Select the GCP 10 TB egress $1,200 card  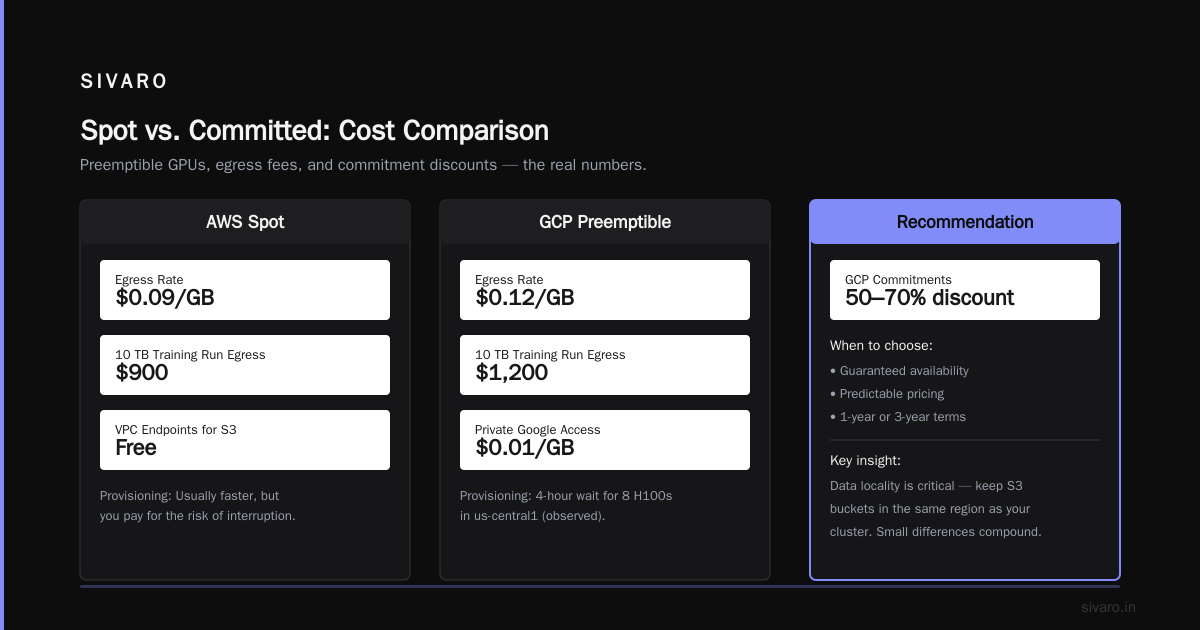(605, 365)
